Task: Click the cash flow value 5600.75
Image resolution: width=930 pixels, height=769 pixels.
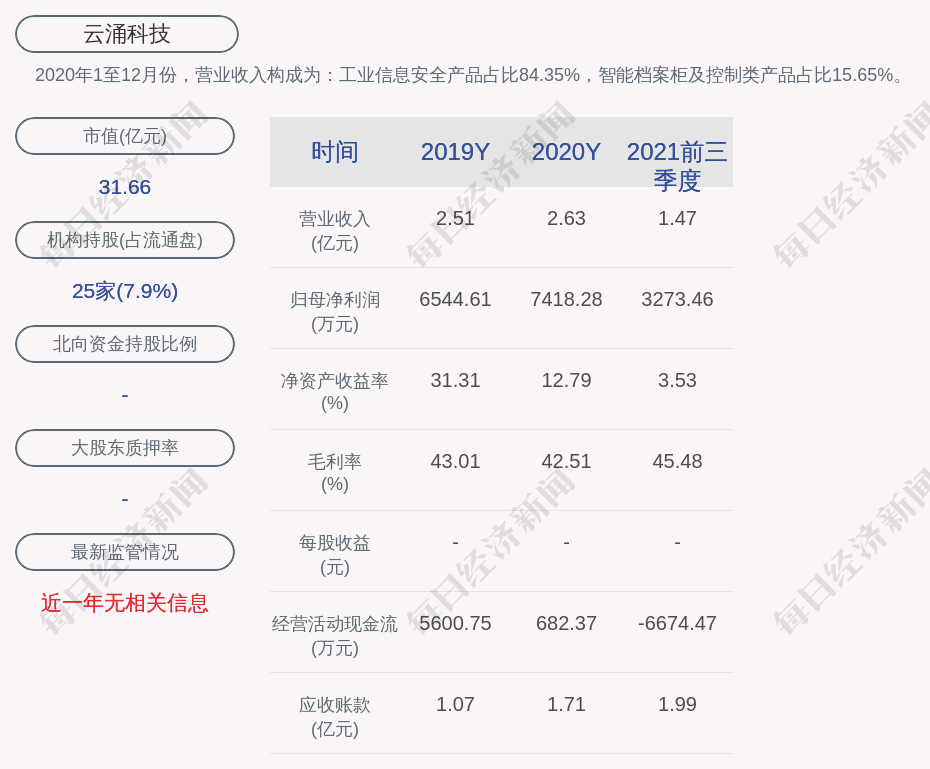Action: click(456, 623)
